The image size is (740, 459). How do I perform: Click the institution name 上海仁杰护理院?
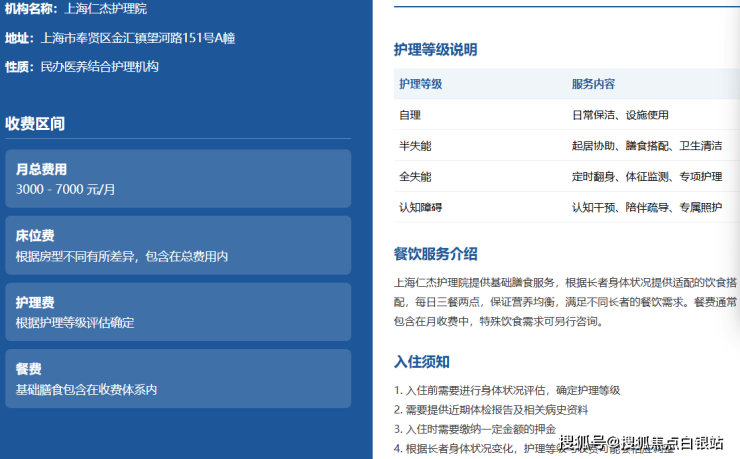pos(105,8)
